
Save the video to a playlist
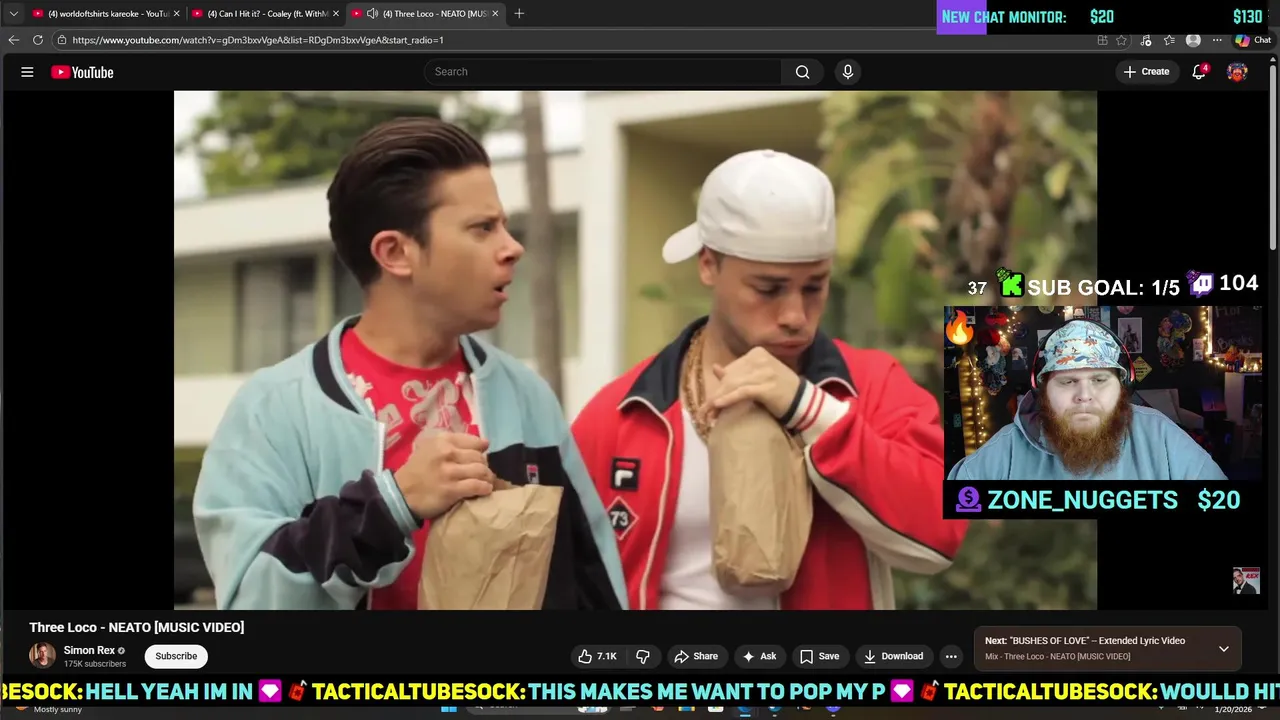coord(819,656)
